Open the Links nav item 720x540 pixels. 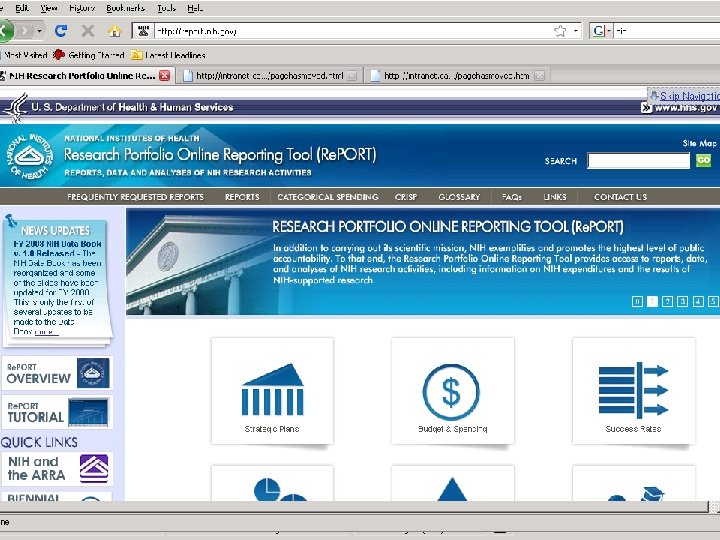coord(555,197)
